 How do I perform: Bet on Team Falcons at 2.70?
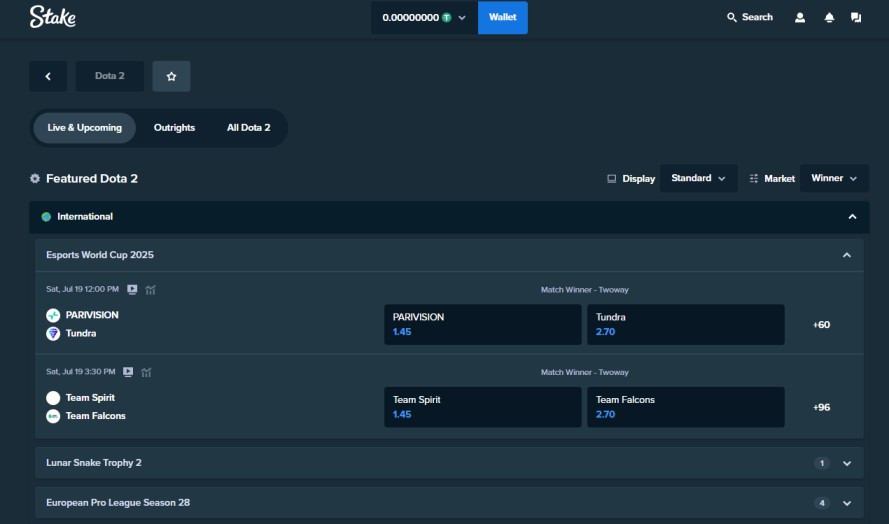[685, 407]
